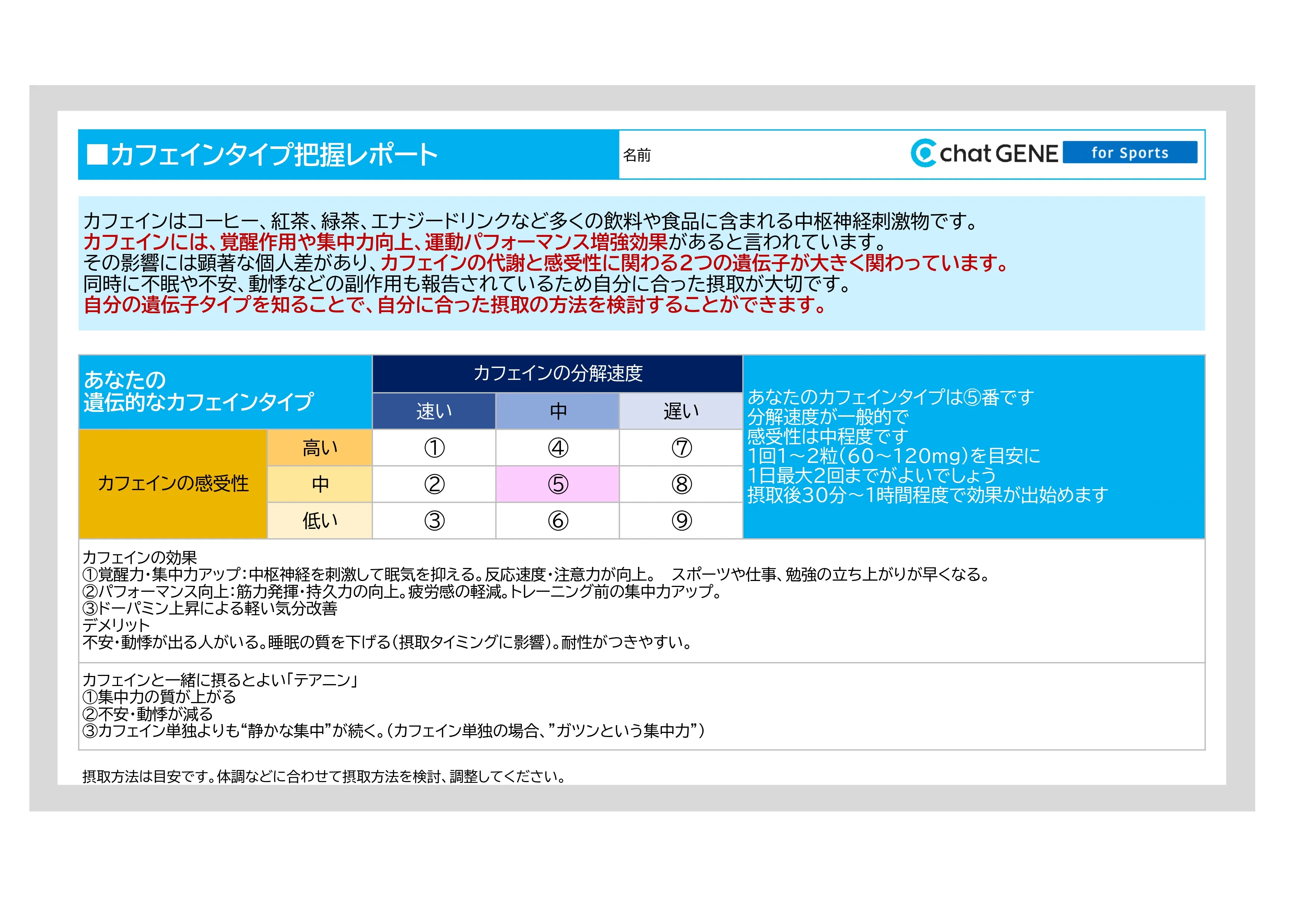This screenshot has height=924, width=1307.
Task: Click table cell ⑨
Action: click(681, 520)
